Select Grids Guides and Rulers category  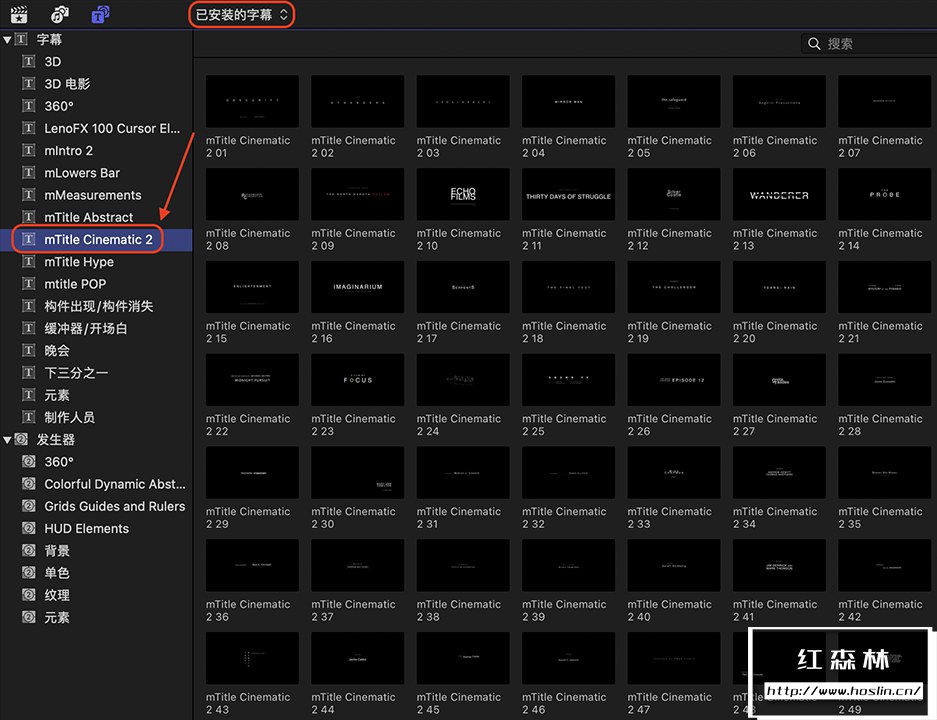[115, 507]
